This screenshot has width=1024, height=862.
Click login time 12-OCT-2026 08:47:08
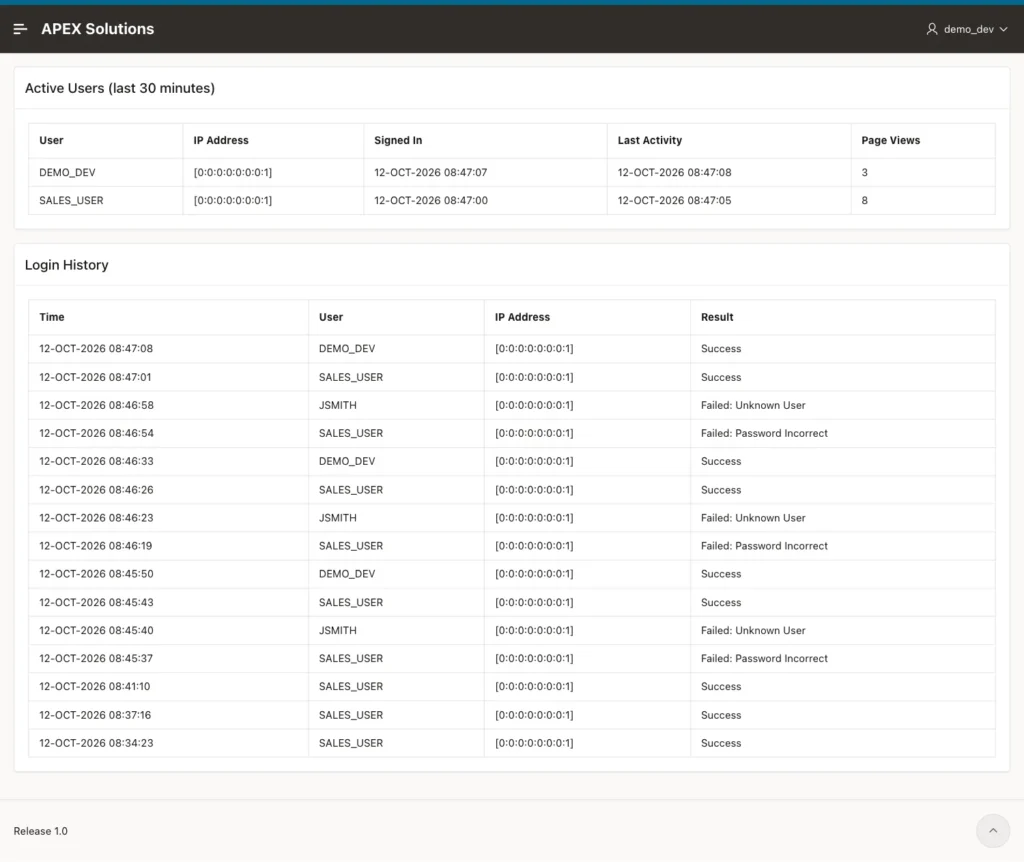click(x=96, y=349)
